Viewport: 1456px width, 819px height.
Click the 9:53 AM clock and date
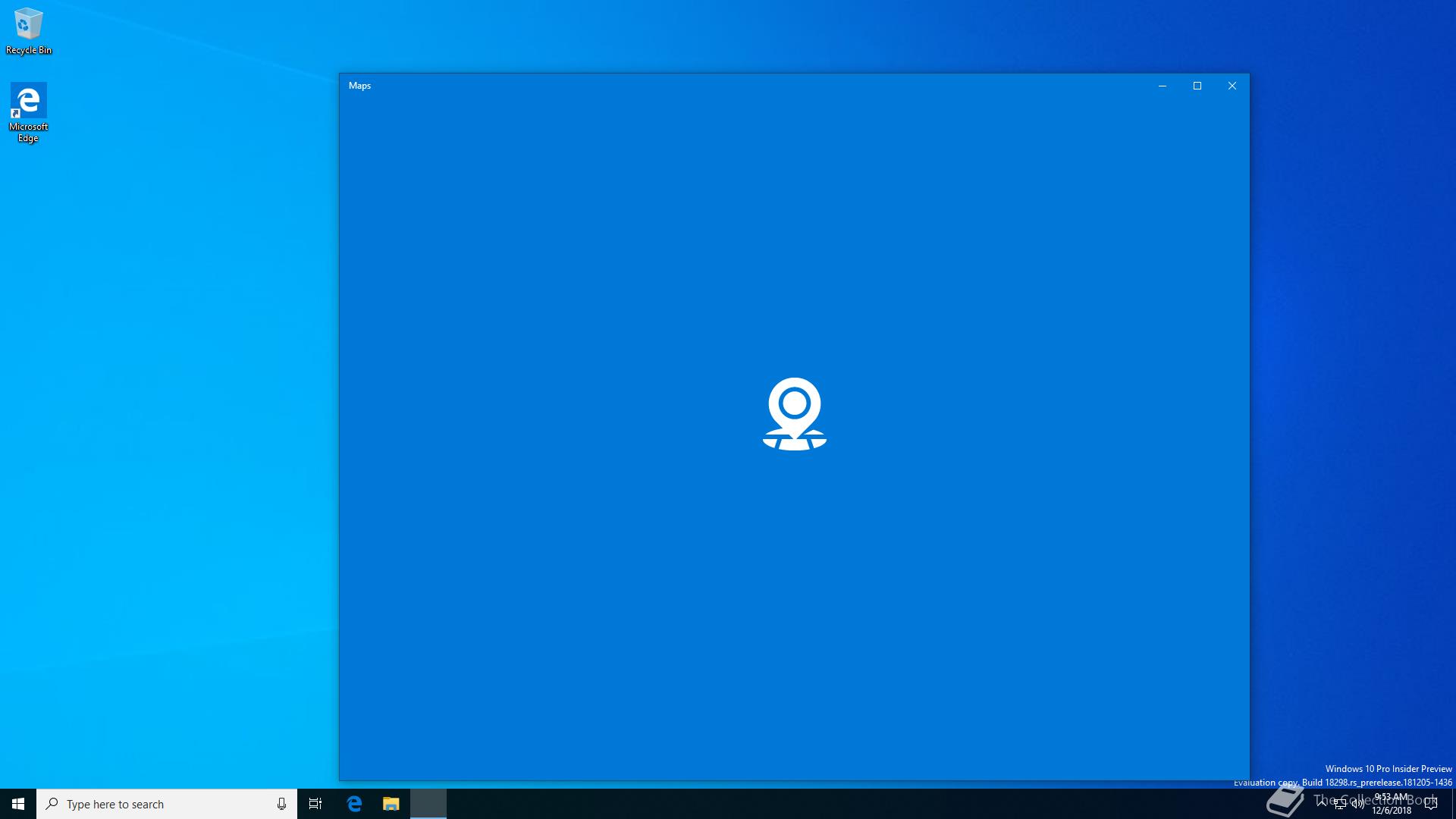1392,804
